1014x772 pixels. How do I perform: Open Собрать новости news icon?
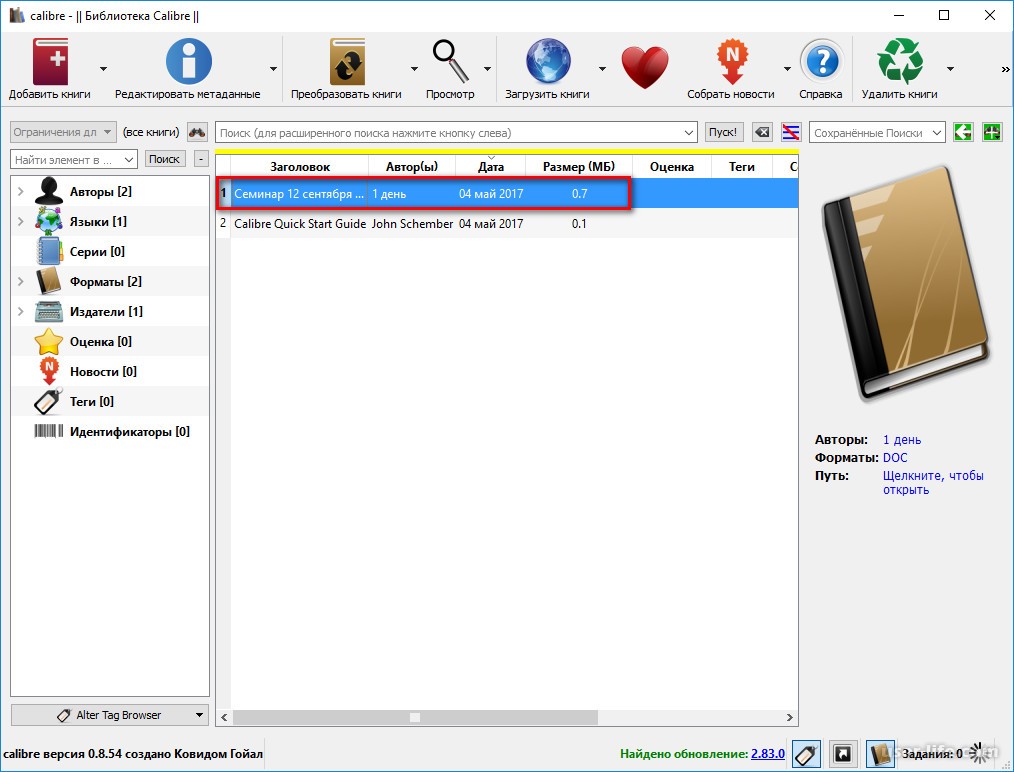click(731, 61)
